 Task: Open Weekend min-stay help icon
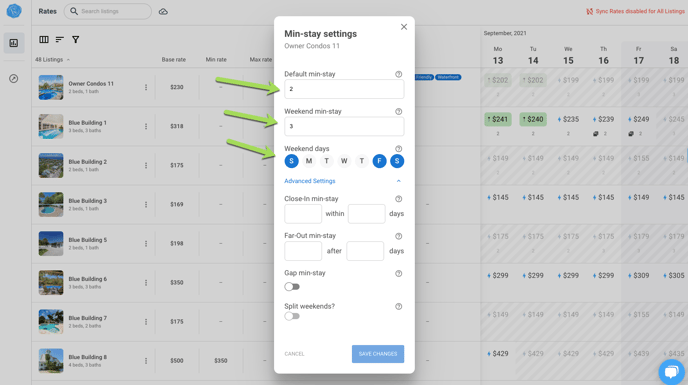pos(398,112)
